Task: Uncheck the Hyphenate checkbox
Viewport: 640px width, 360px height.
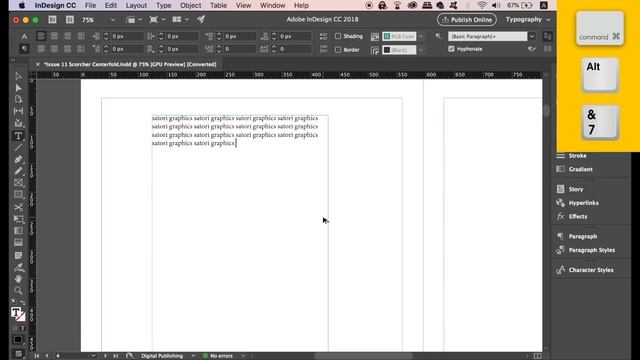Action: coord(451,49)
